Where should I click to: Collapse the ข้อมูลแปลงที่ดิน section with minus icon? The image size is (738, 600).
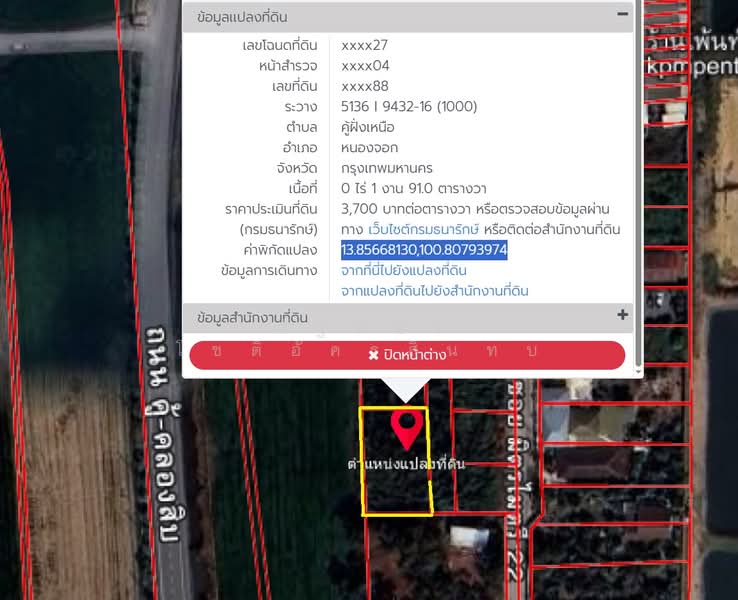tap(622, 14)
